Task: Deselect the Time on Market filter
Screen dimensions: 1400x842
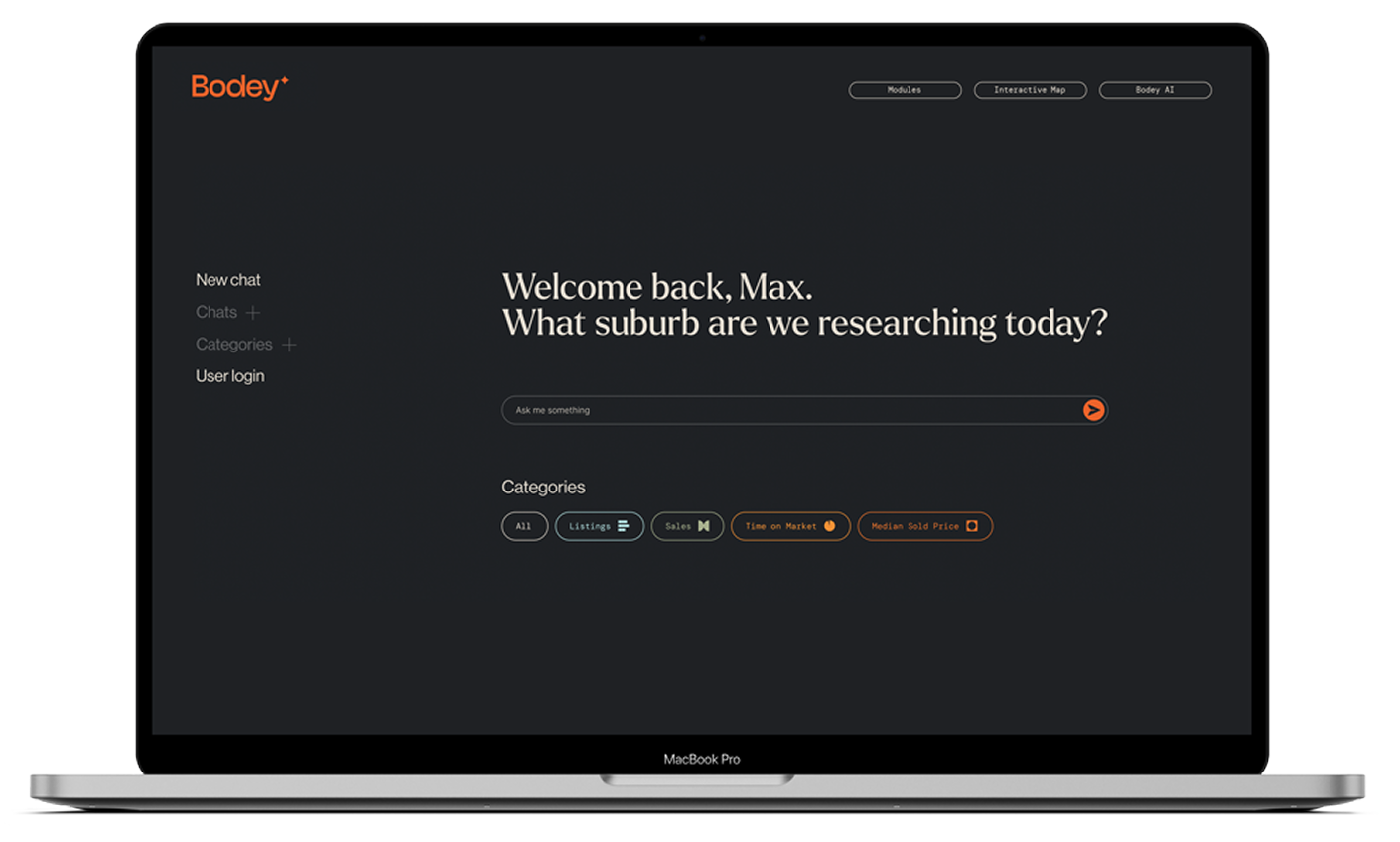Action: (x=790, y=526)
